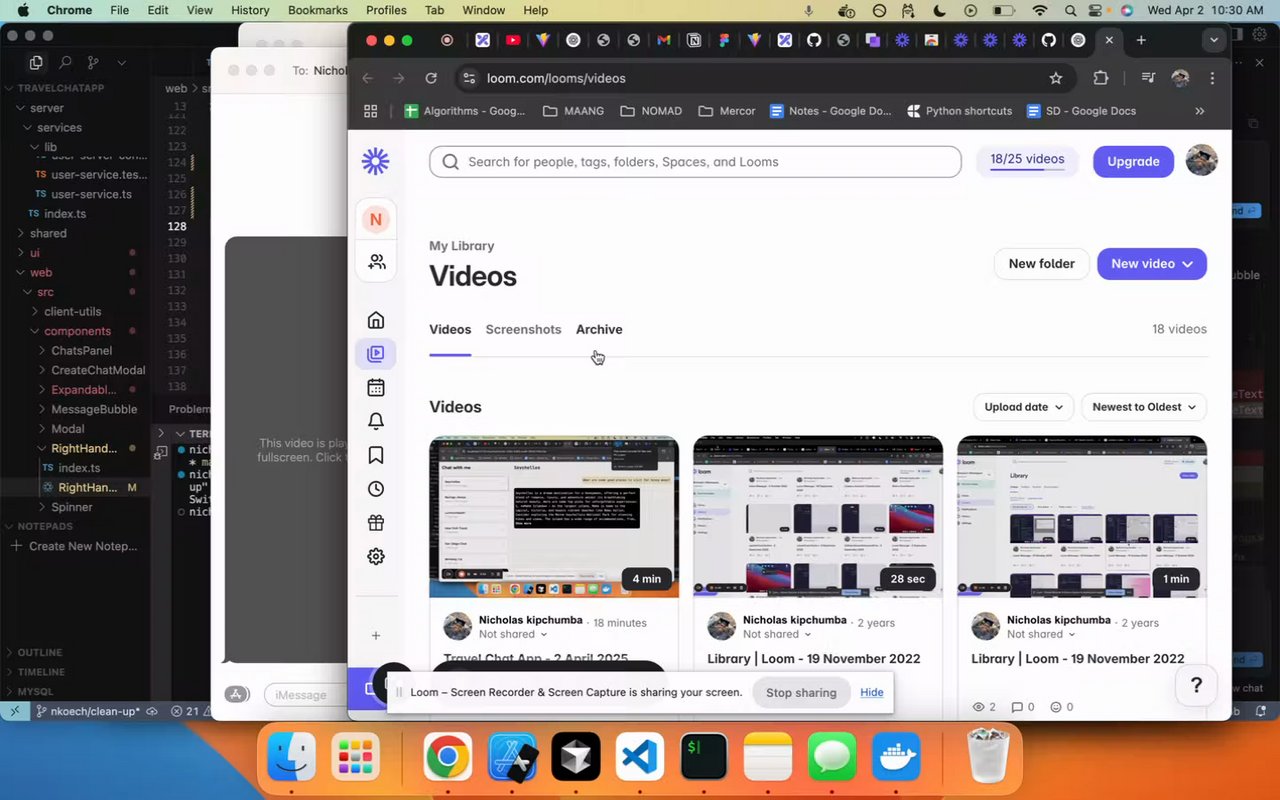Open the media controls icon in the Chrome toolbar
Viewport: 1280px width, 800px height.
click(1148, 78)
